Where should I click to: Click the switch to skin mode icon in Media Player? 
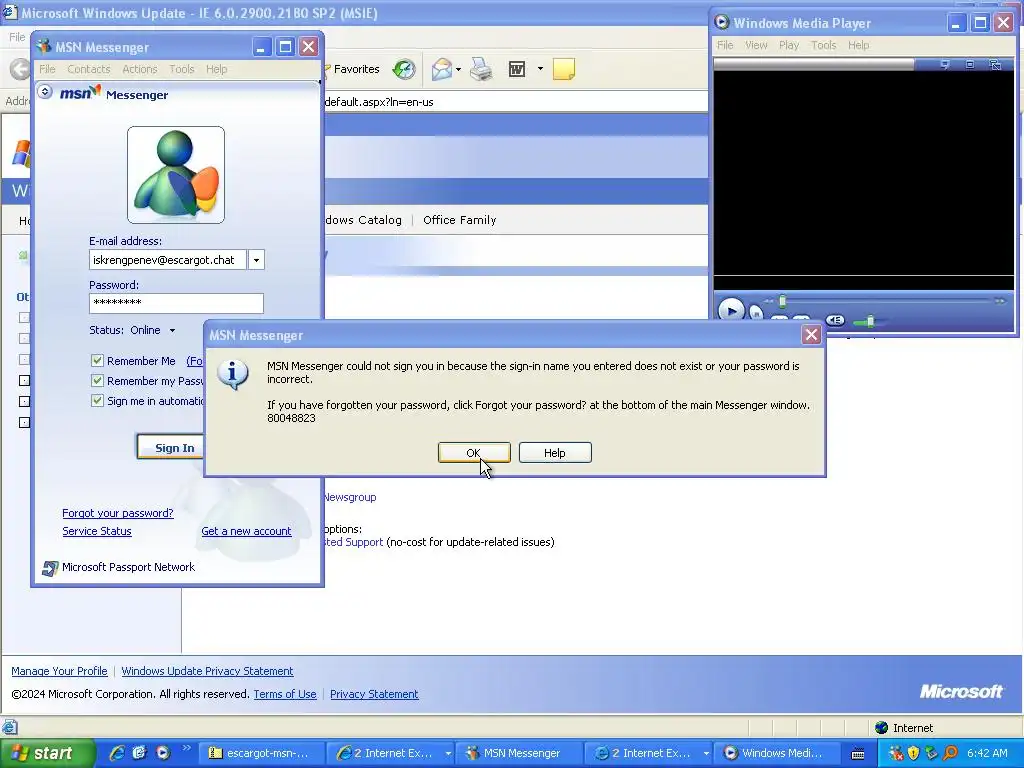coord(995,64)
